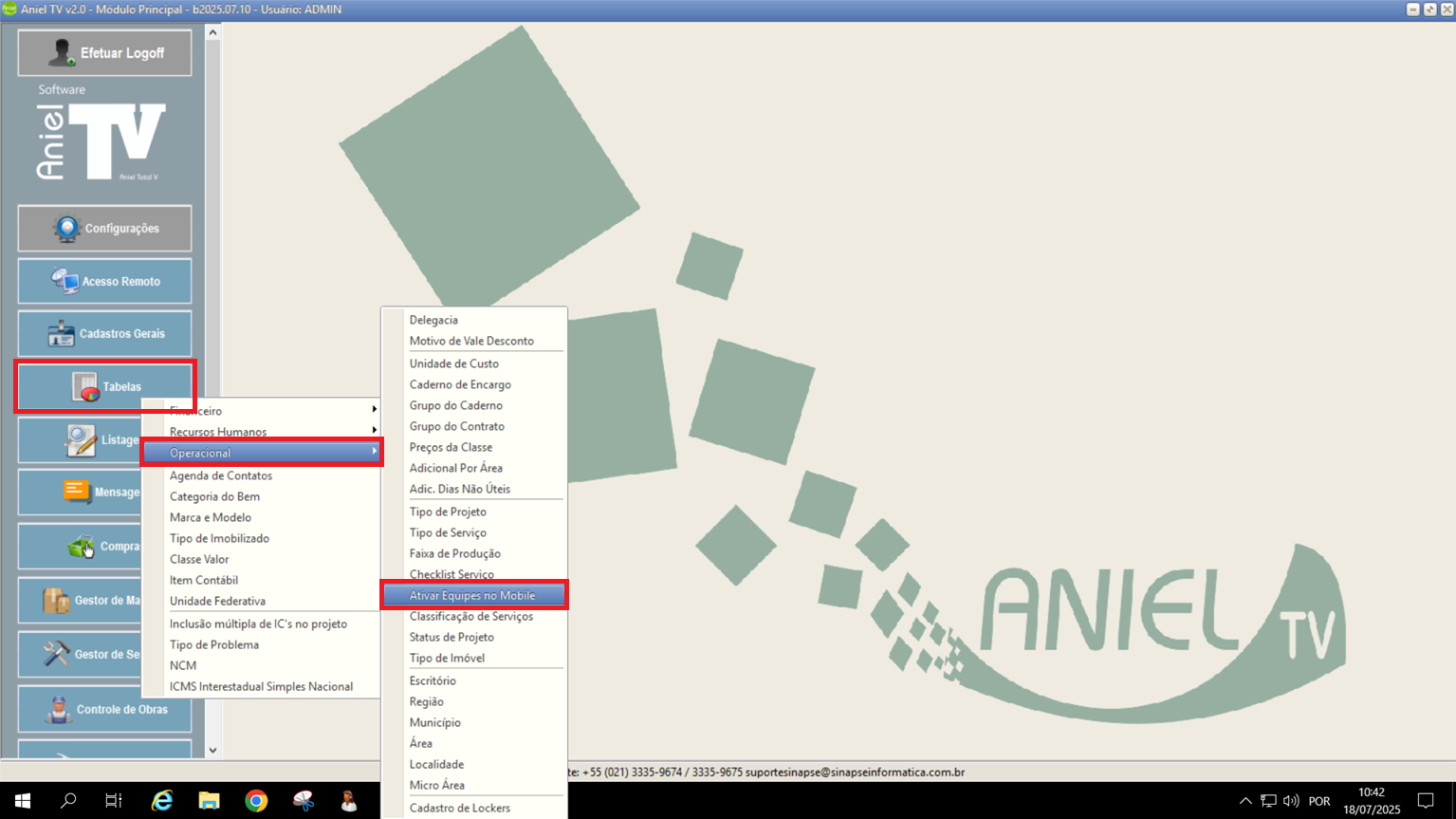Open Checklist Serviço menu entry
Screen dimensions: 1456x819
coord(452,574)
